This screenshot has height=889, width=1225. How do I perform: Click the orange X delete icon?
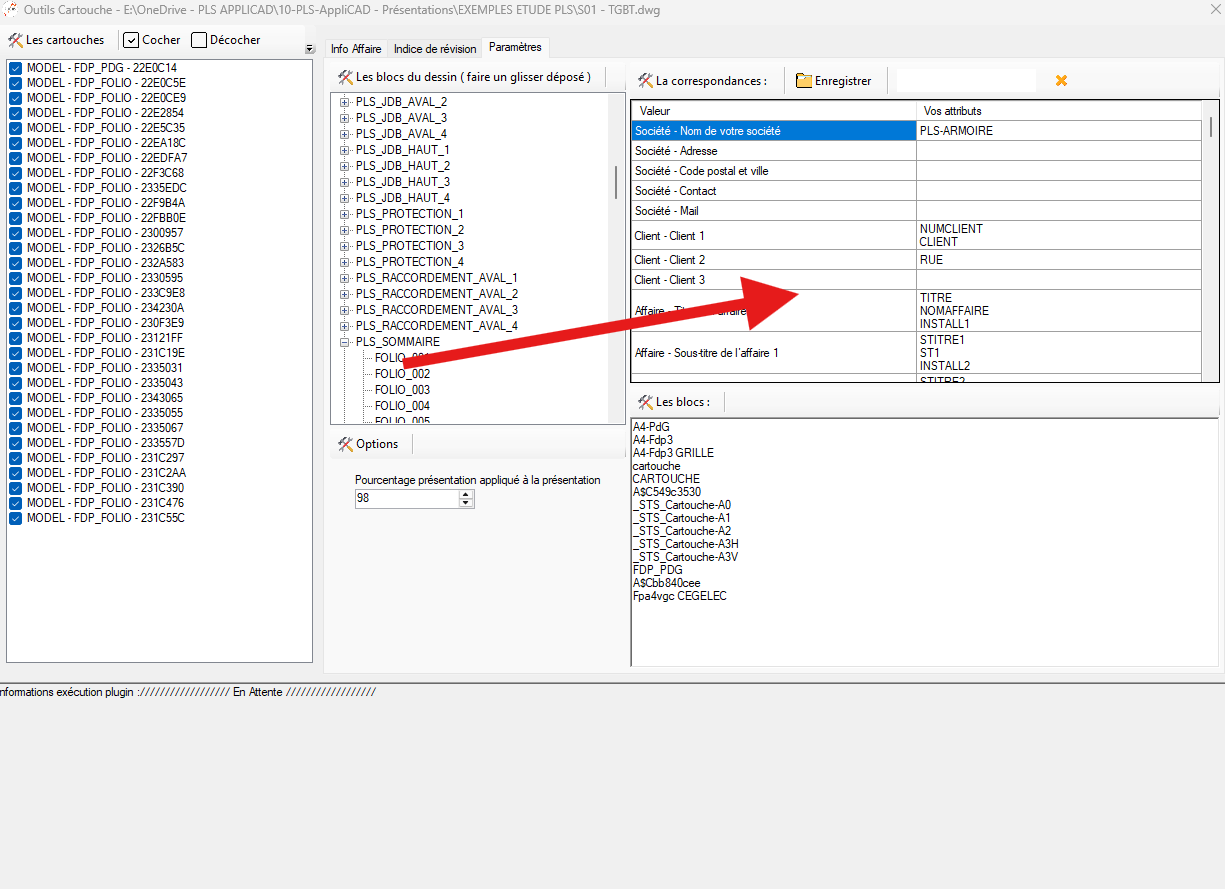point(1061,81)
